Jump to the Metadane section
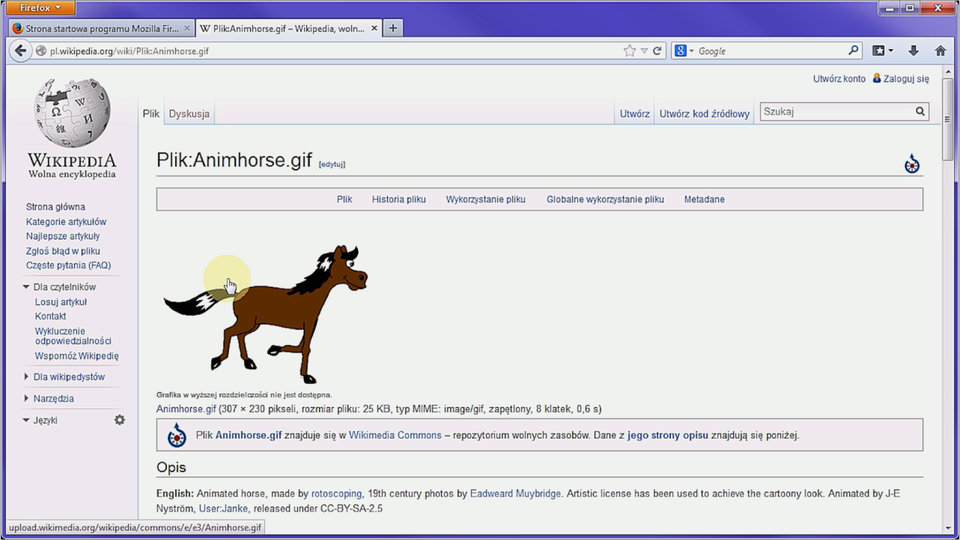The width and height of the screenshot is (960, 540). click(x=704, y=200)
